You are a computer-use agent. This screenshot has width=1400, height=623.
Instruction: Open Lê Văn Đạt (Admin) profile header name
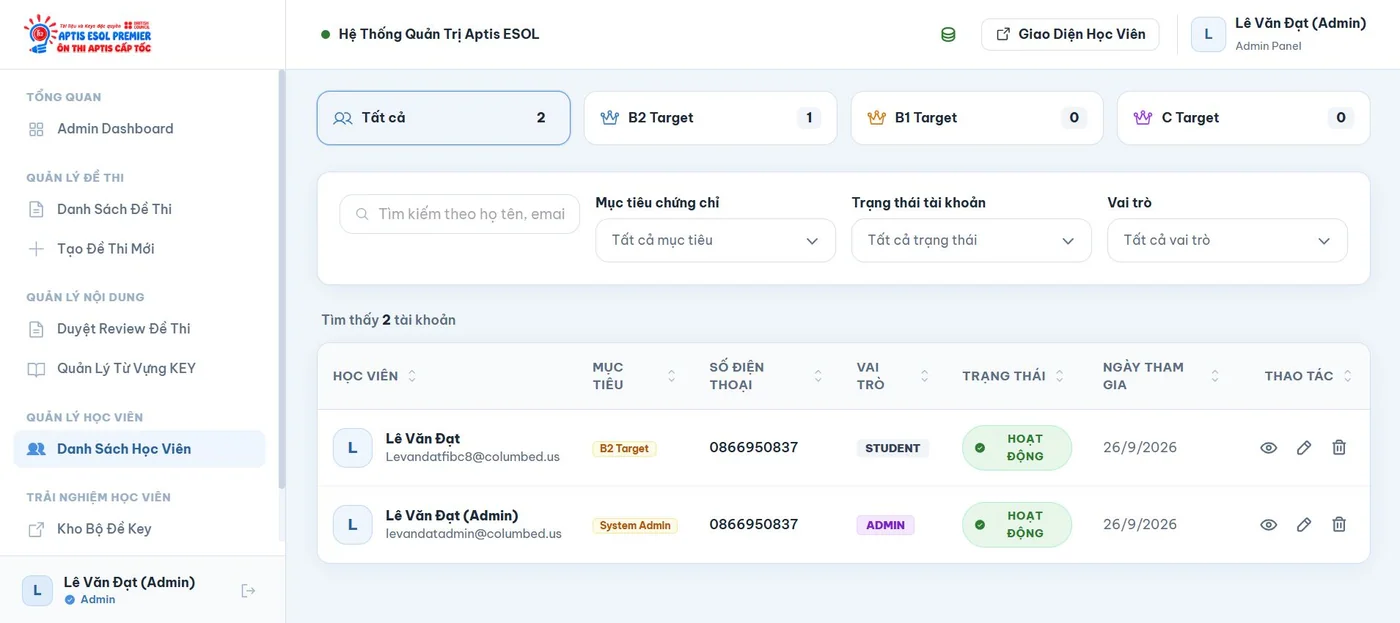(x=1300, y=23)
